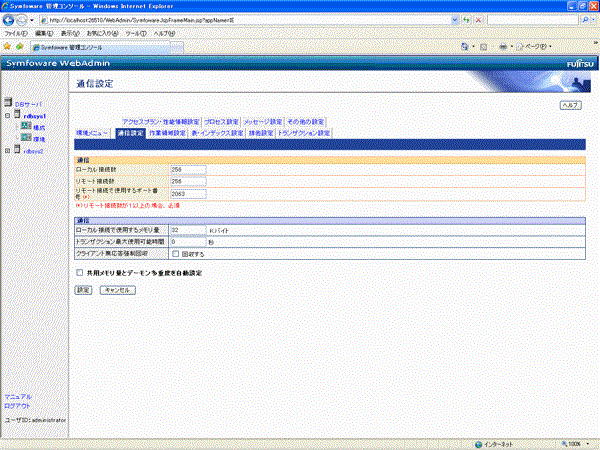Collapse the rdbsys1 tree node
The image size is (600, 450).
point(8,115)
